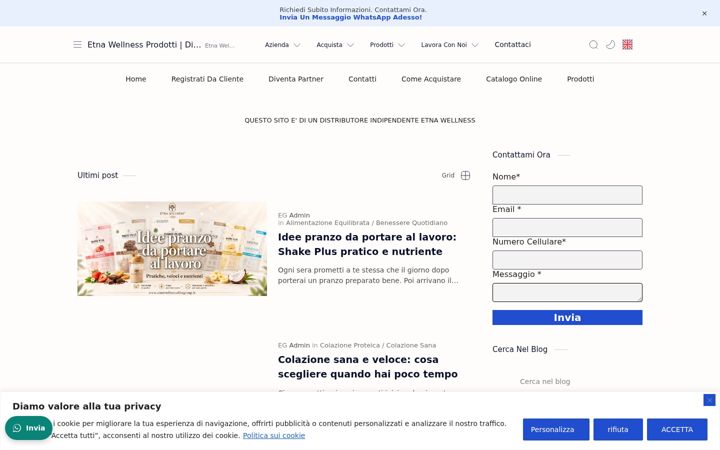Submit form with blue Invia button
The width and height of the screenshot is (720, 450).
pyautogui.click(x=567, y=317)
